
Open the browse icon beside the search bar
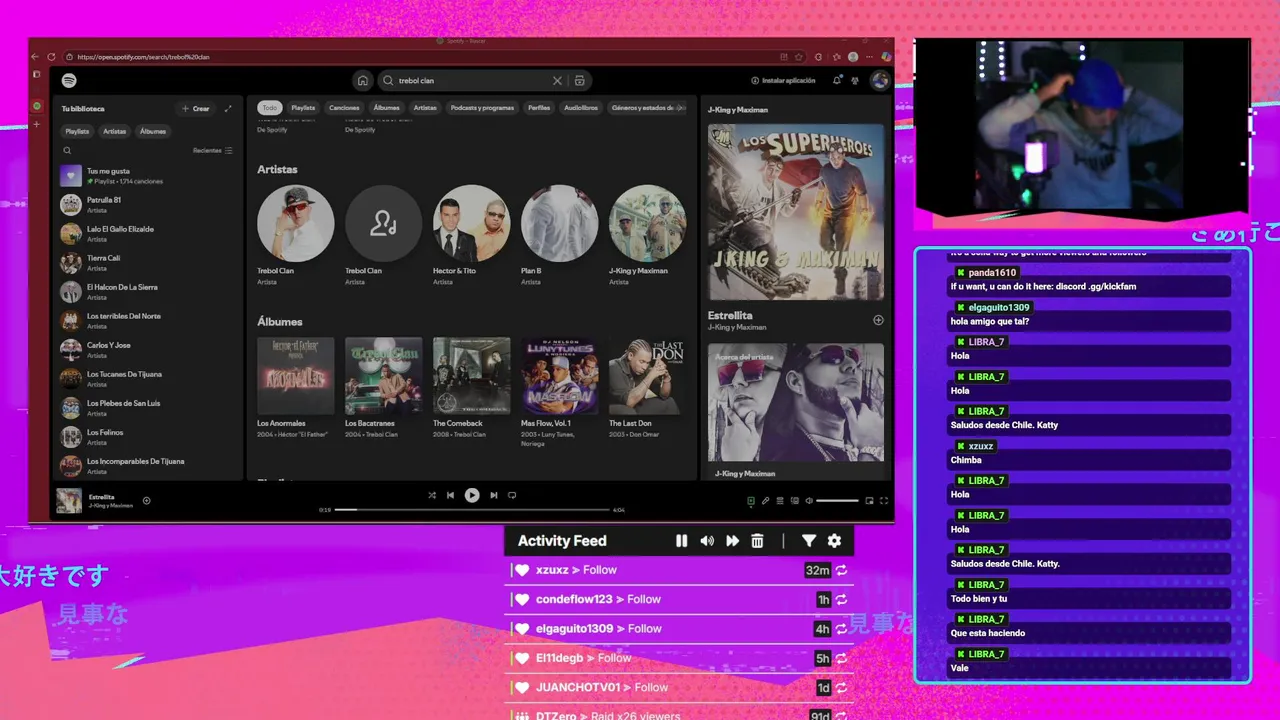(580, 80)
